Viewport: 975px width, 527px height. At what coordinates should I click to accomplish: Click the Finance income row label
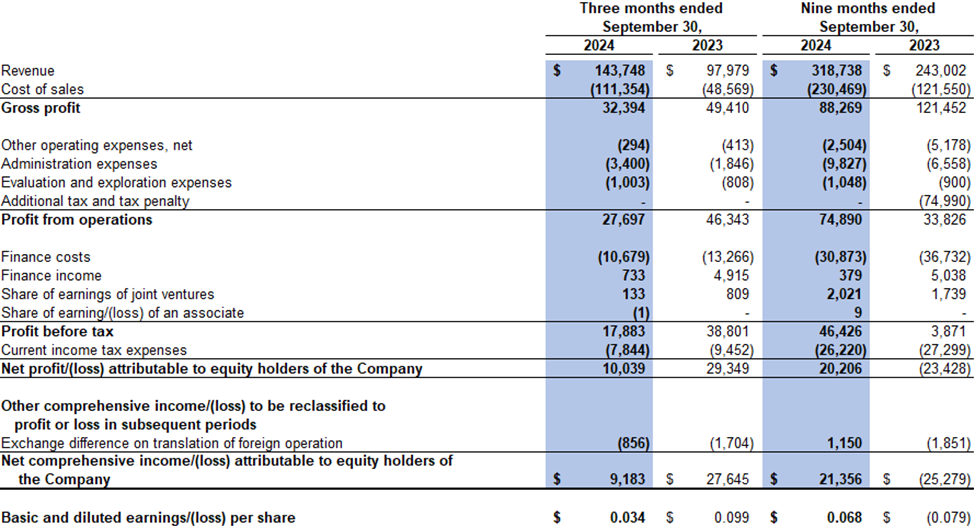[51, 276]
